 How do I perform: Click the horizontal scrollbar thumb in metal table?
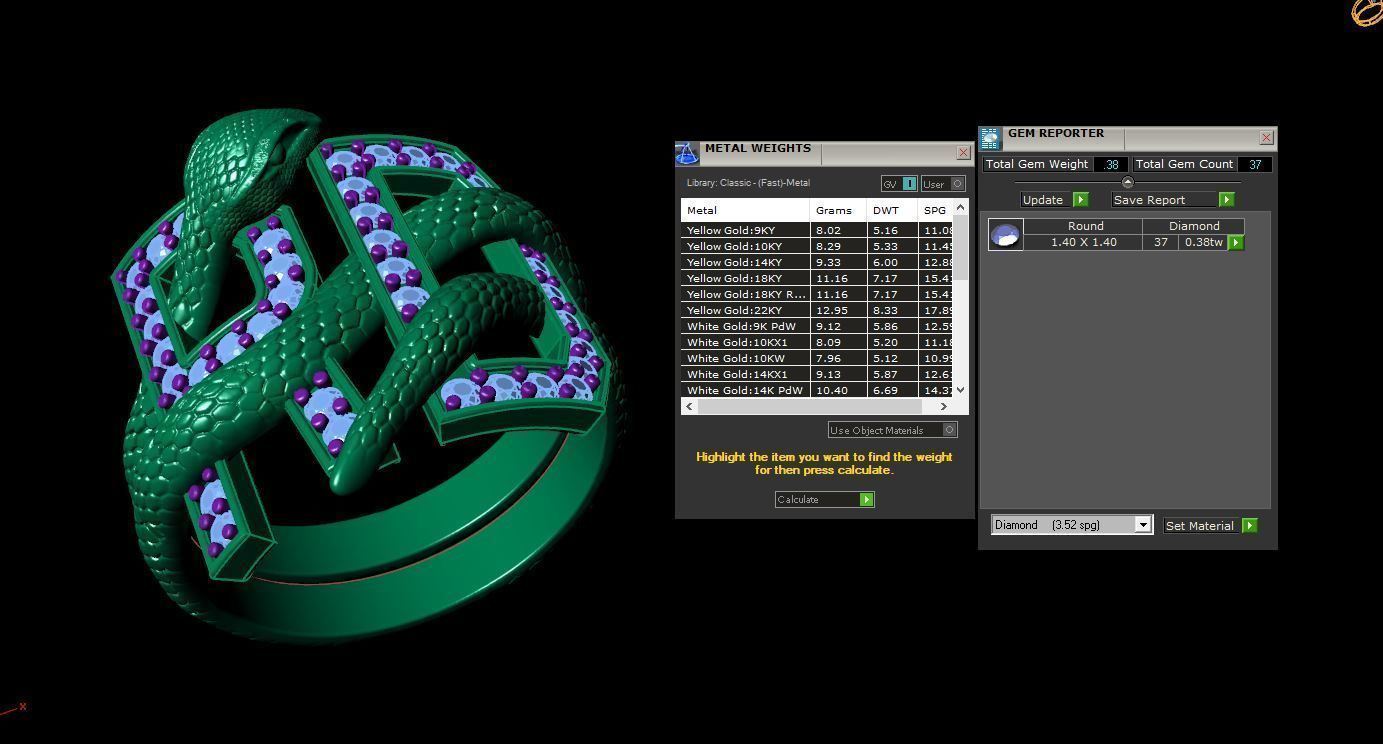810,406
